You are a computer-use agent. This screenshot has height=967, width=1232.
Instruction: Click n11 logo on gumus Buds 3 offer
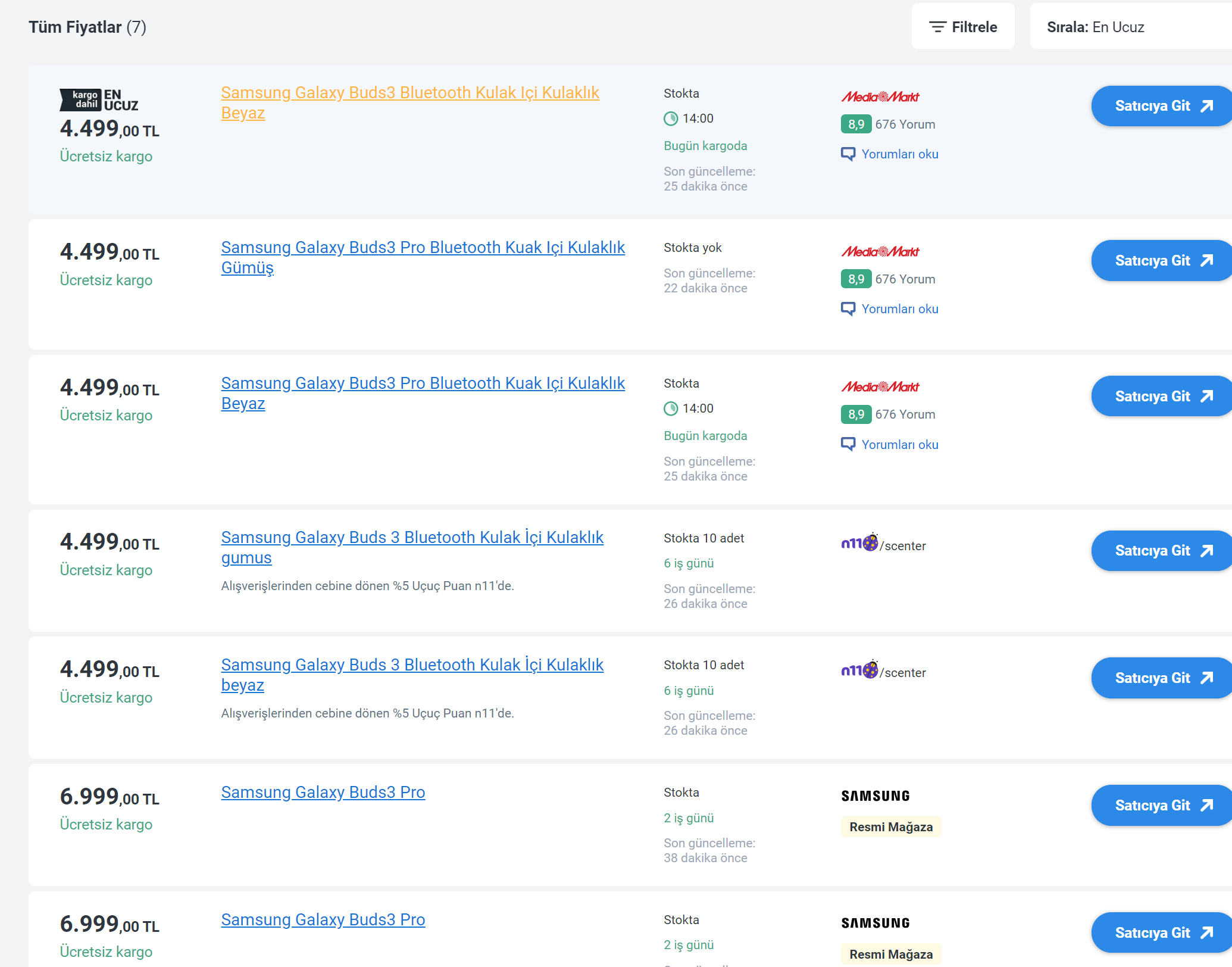[x=859, y=543]
